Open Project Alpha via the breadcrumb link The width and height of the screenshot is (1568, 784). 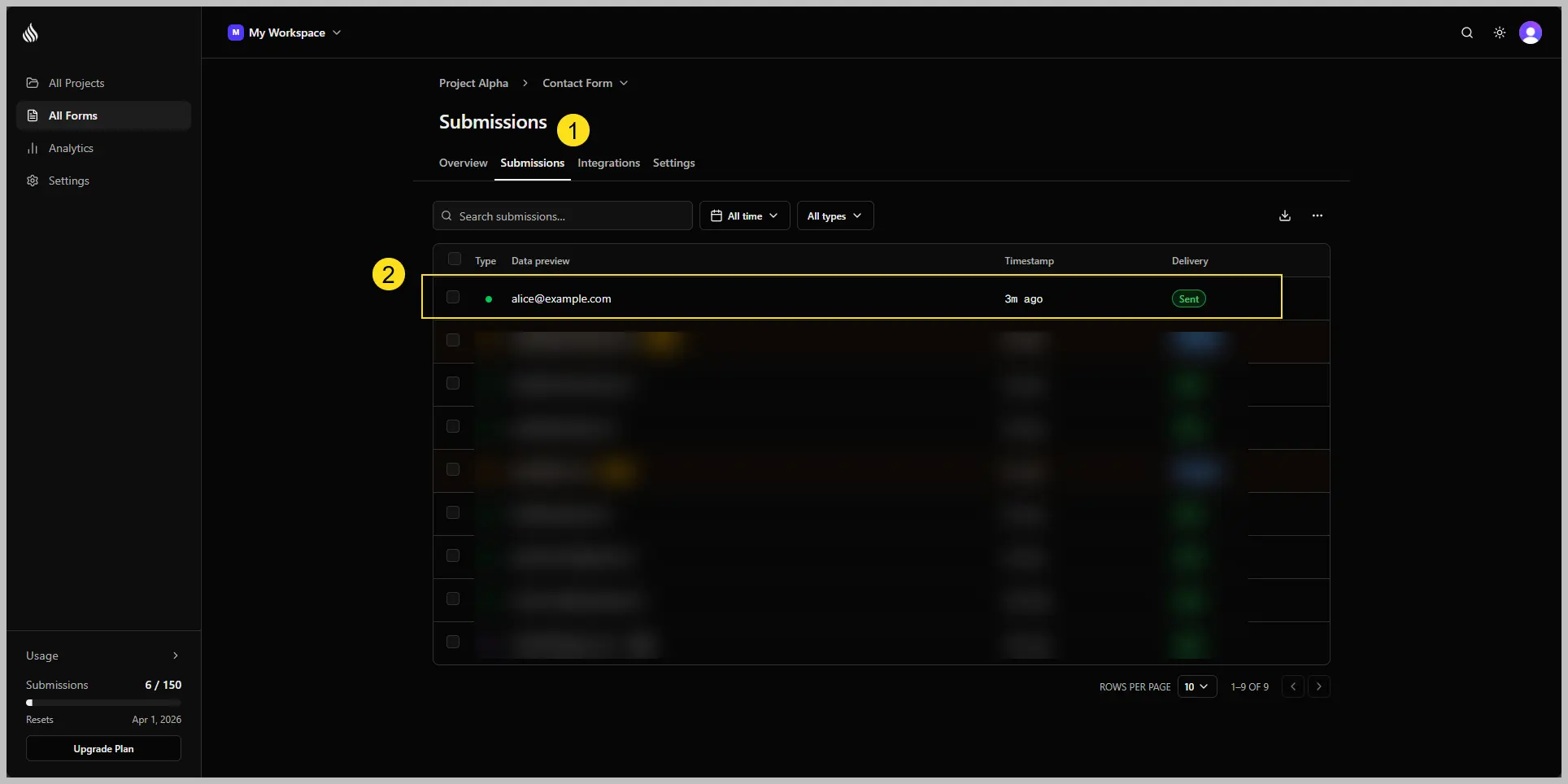(473, 83)
